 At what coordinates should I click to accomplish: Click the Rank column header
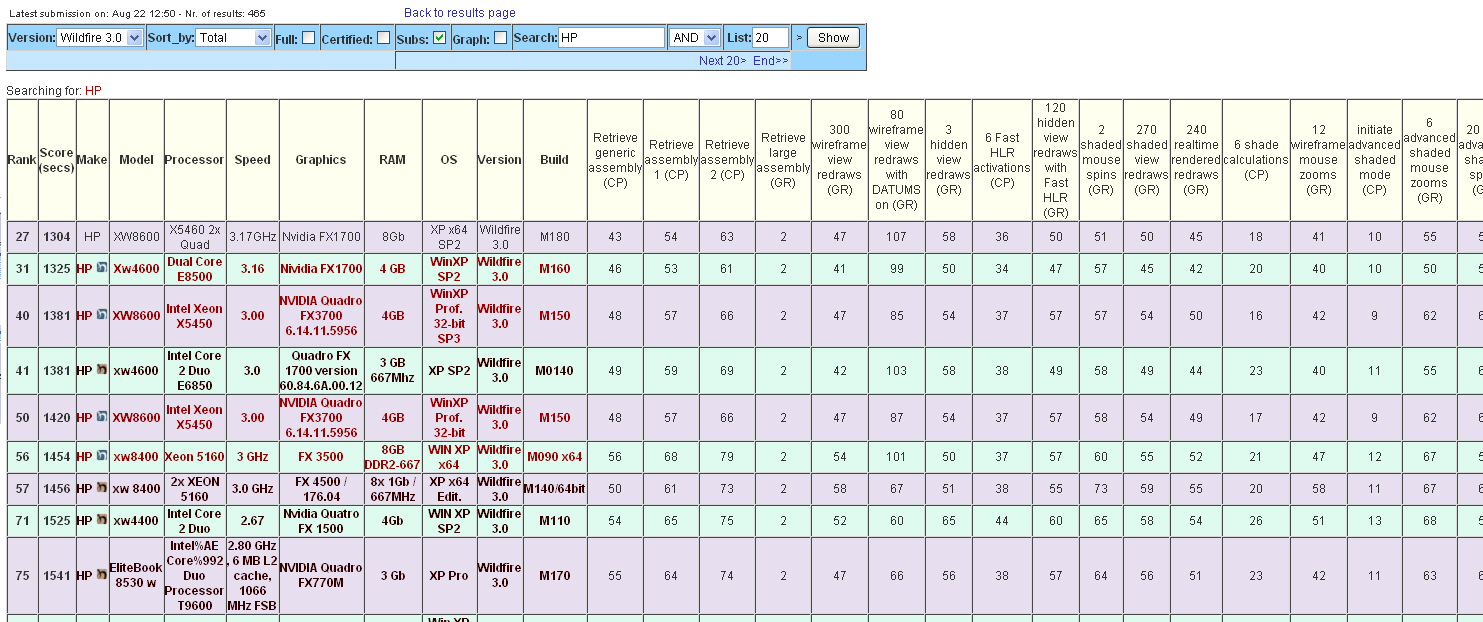point(22,160)
